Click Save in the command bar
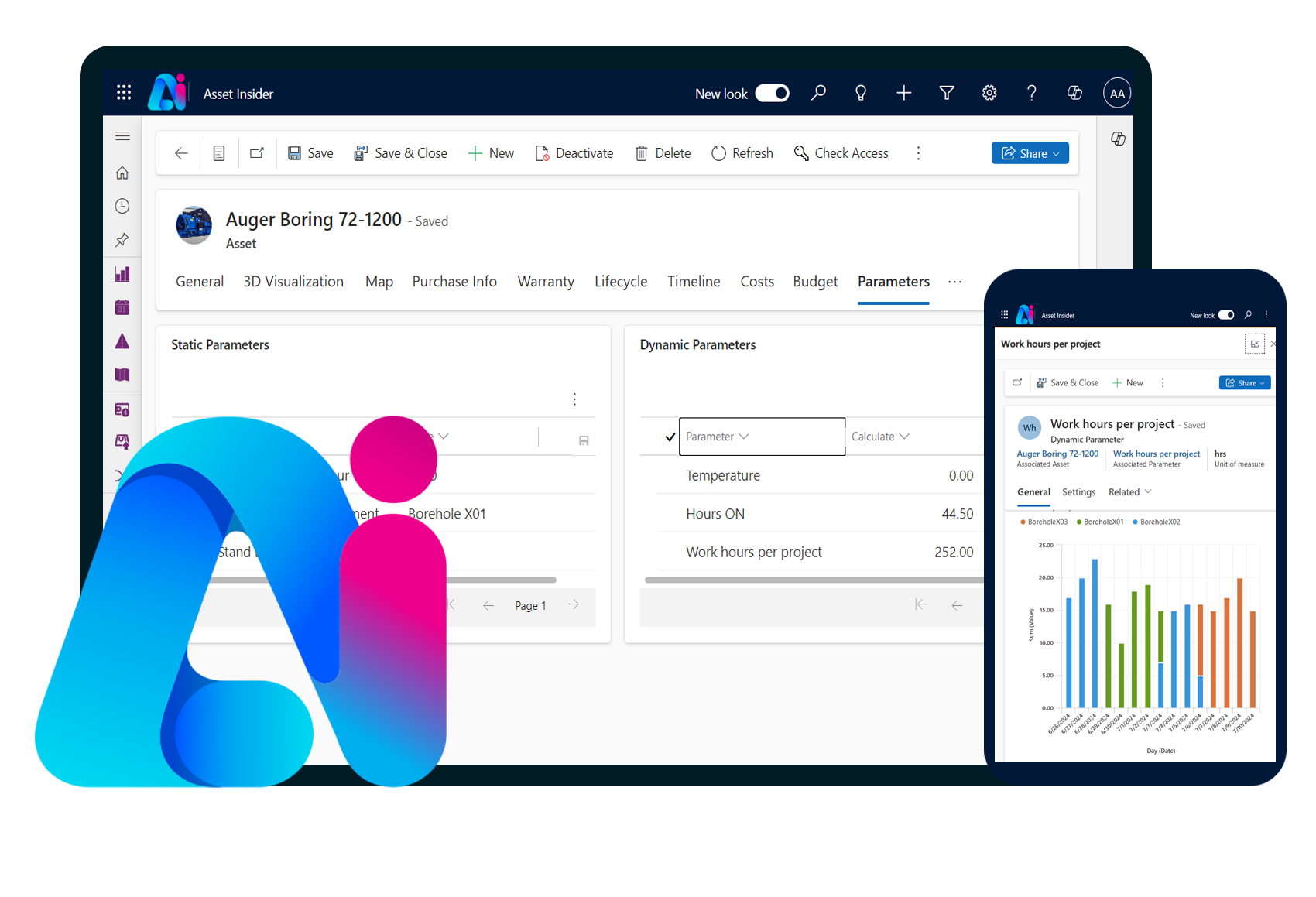Screen dimensions: 1316x897 click(310, 153)
